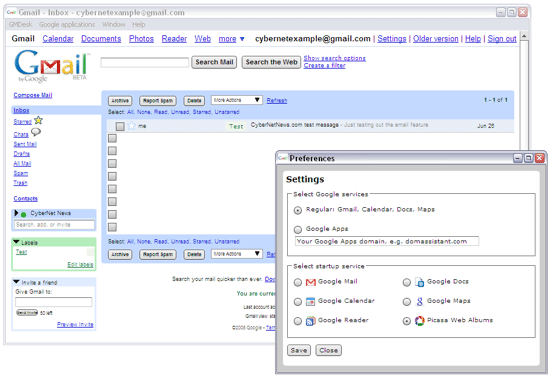Open the Test label
Image resolution: width=550 pixels, height=378 pixels.
(x=21, y=252)
